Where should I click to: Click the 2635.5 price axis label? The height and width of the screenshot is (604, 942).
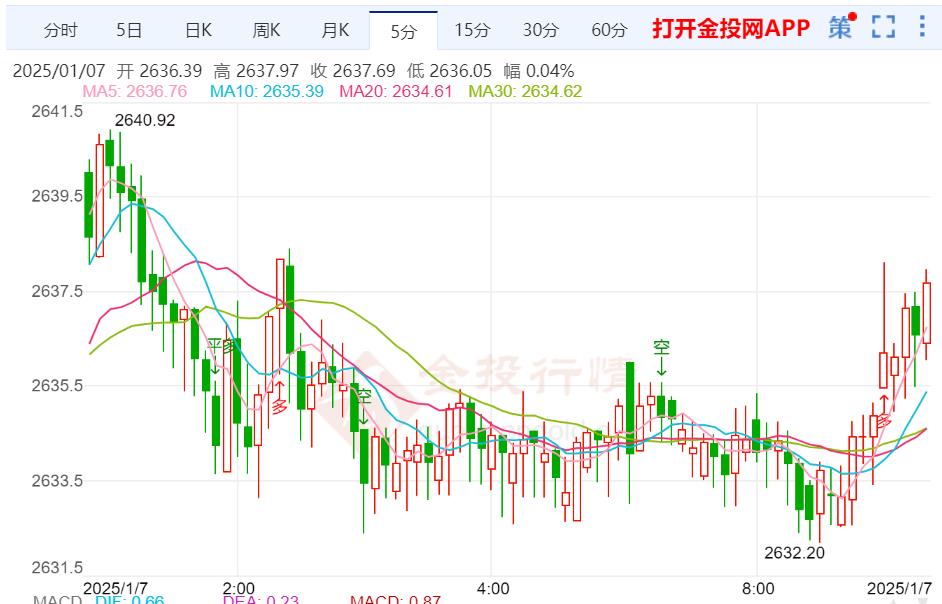pos(57,385)
